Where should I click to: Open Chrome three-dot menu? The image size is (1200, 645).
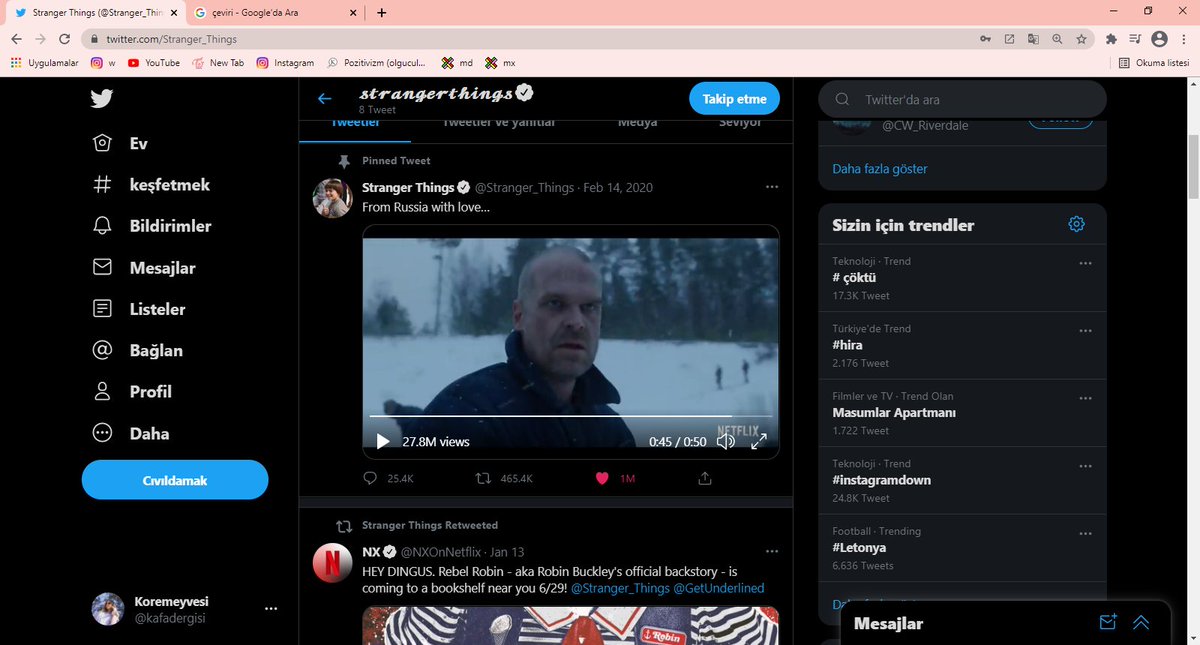click(x=1183, y=39)
